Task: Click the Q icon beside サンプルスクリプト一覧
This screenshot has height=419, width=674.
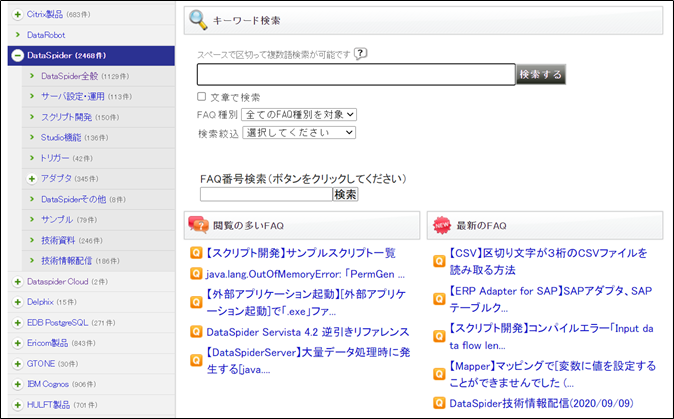Action: [x=197, y=253]
